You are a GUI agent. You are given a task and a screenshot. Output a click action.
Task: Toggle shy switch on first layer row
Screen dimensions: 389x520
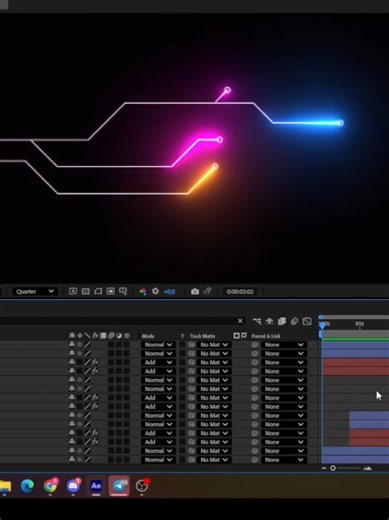[72, 344]
